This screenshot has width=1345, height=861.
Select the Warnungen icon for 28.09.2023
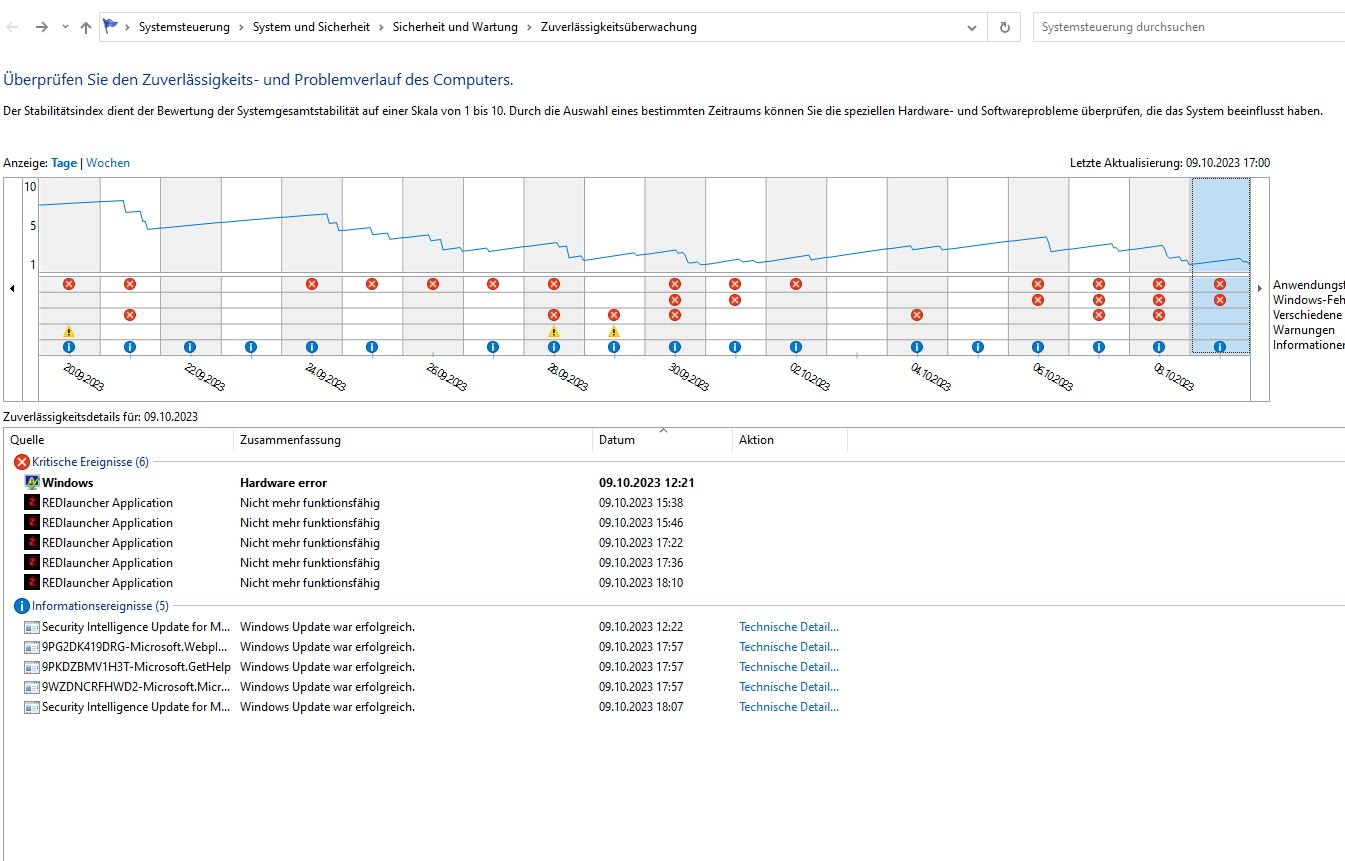554,331
